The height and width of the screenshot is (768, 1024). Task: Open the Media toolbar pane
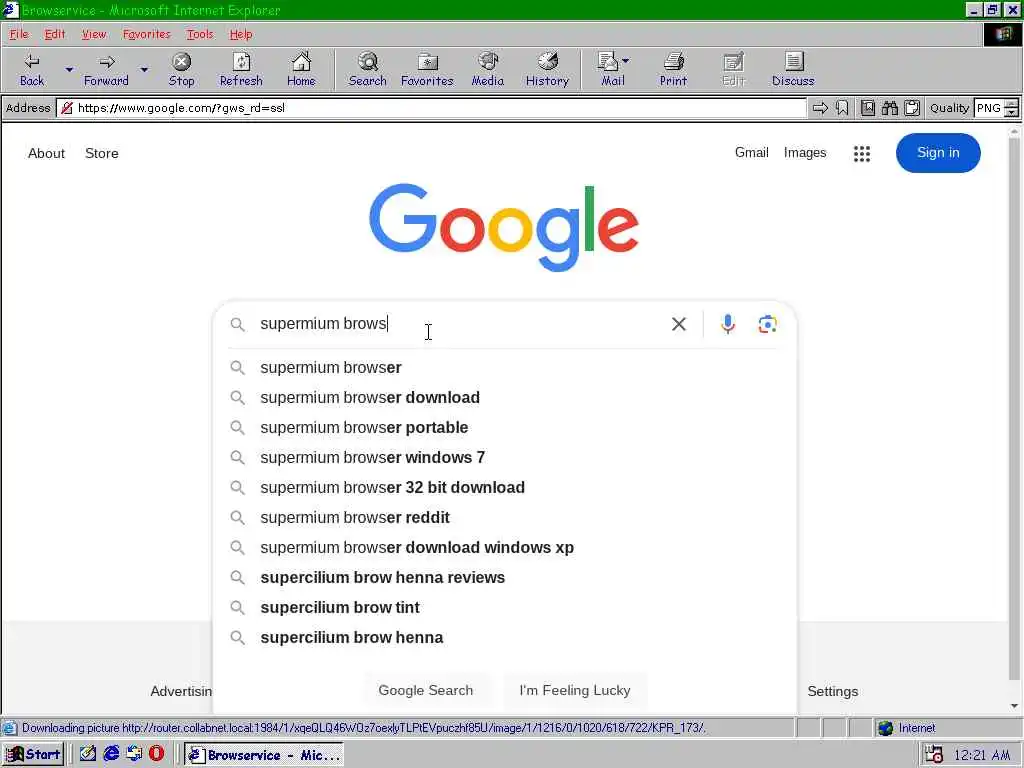[x=487, y=69]
